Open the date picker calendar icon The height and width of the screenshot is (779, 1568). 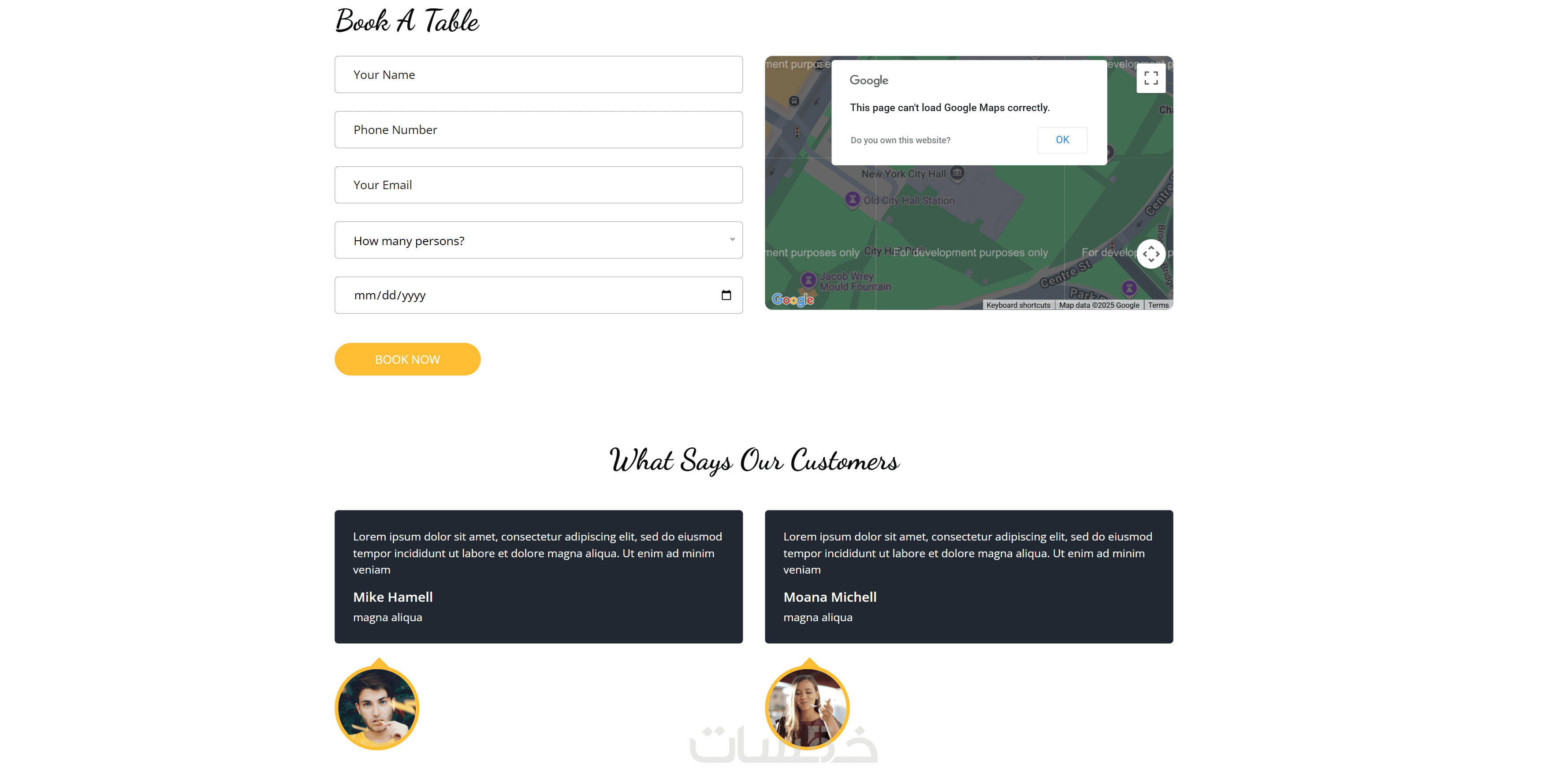tap(726, 295)
